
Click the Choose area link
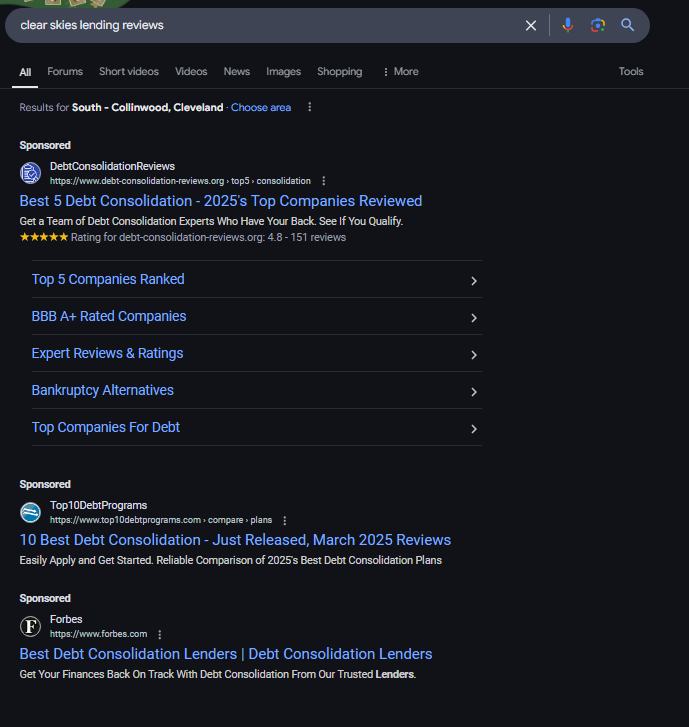pos(261,108)
